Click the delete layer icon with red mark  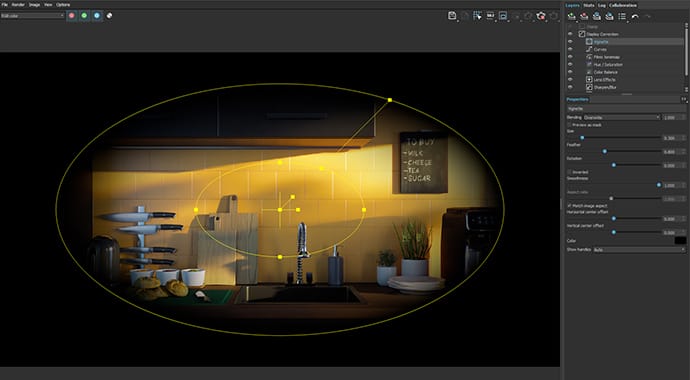pos(584,16)
